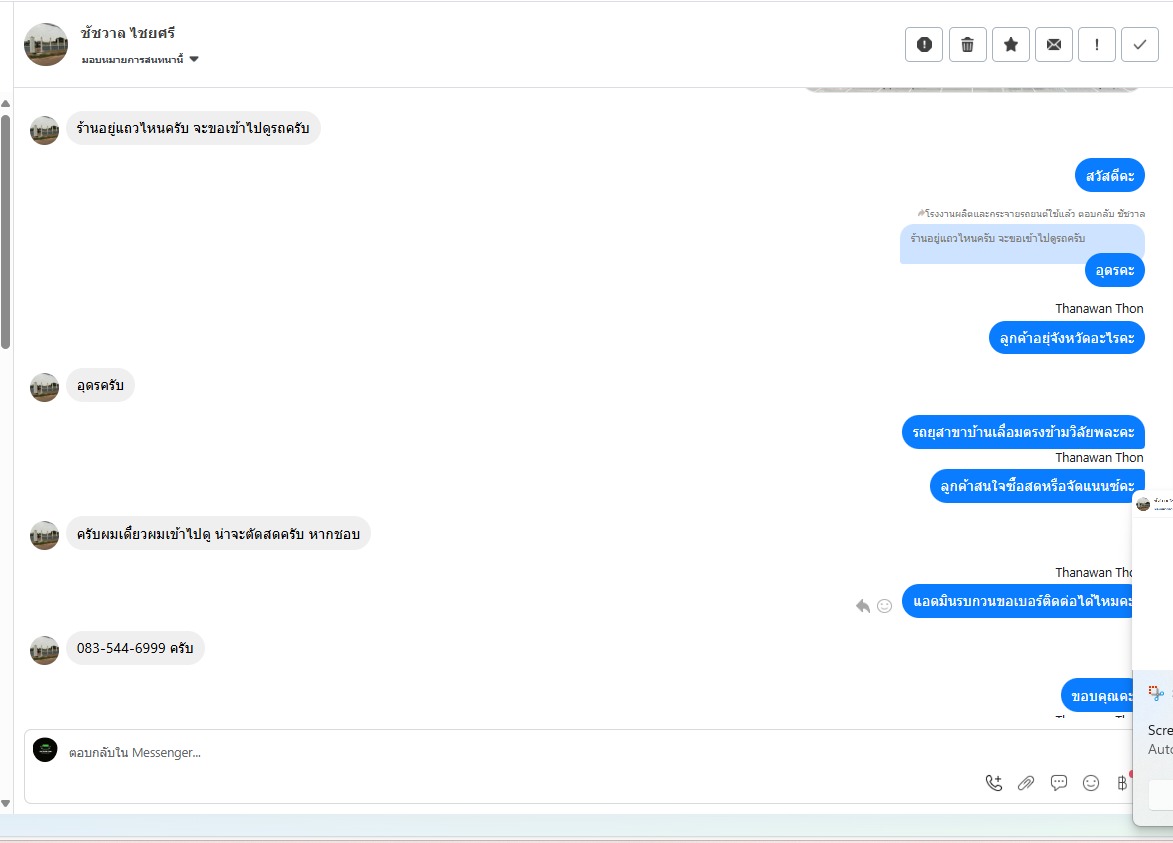Flag conversation as priority exclamation icon

point(1097,45)
